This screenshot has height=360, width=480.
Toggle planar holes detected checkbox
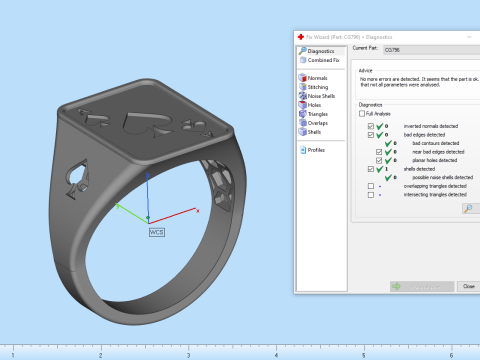click(379, 161)
